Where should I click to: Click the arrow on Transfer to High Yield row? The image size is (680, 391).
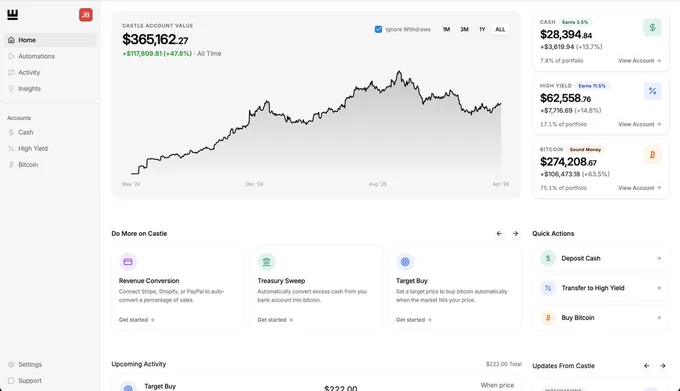coord(659,288)
